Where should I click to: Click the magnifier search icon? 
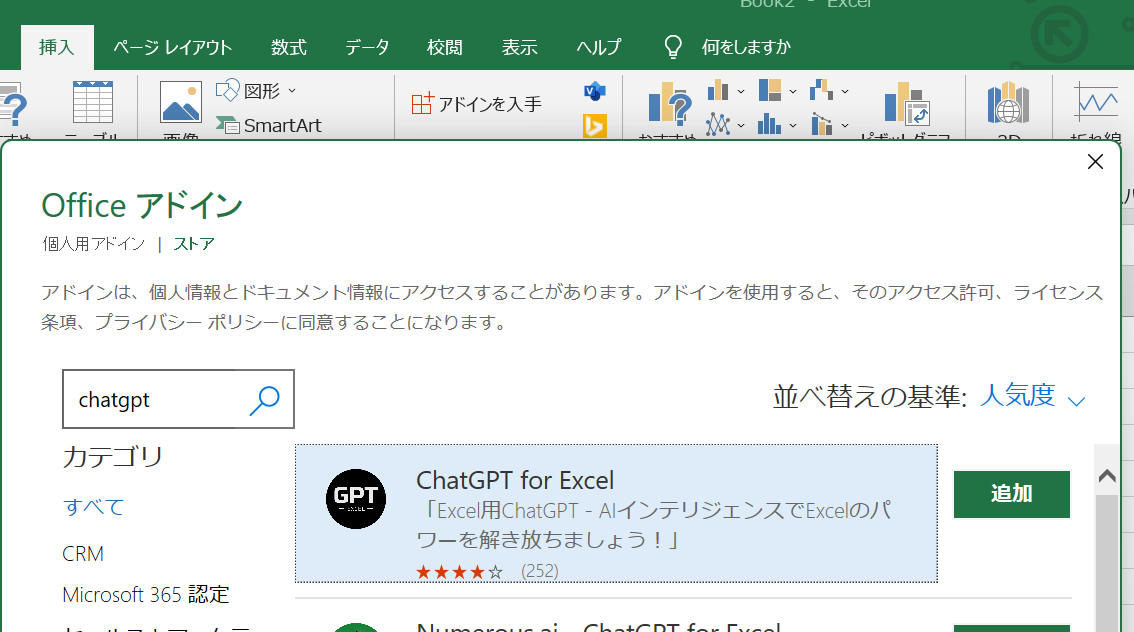point(265,400)
